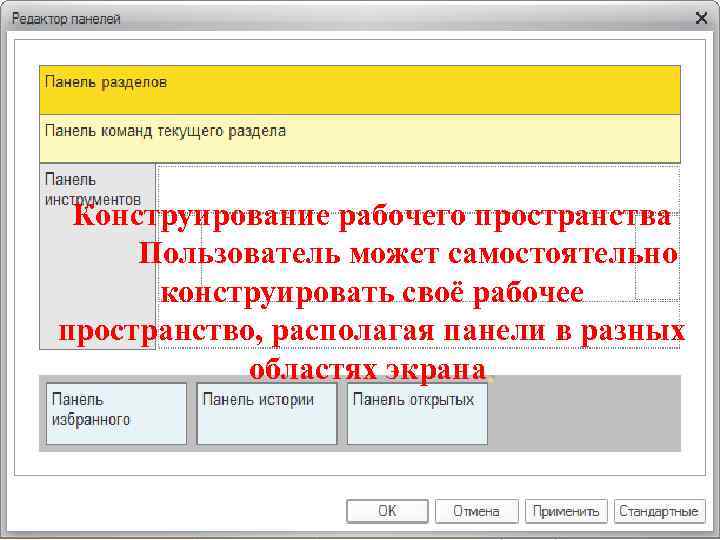Image resolution: width=720 pixels, height=540 pixels.
Task: Reset layout with the Стандартные button
Action: click(659, 511)
